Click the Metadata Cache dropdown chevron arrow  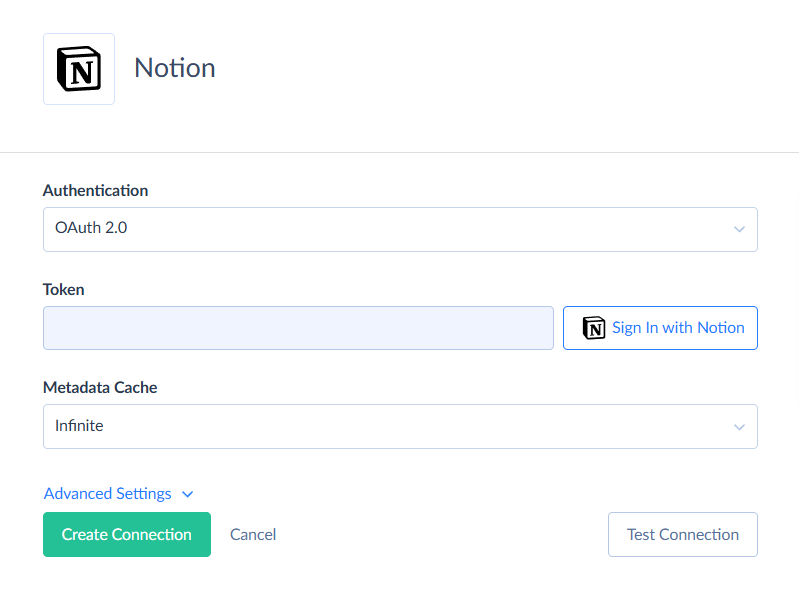pyautogui.click(x=739, y=427)
